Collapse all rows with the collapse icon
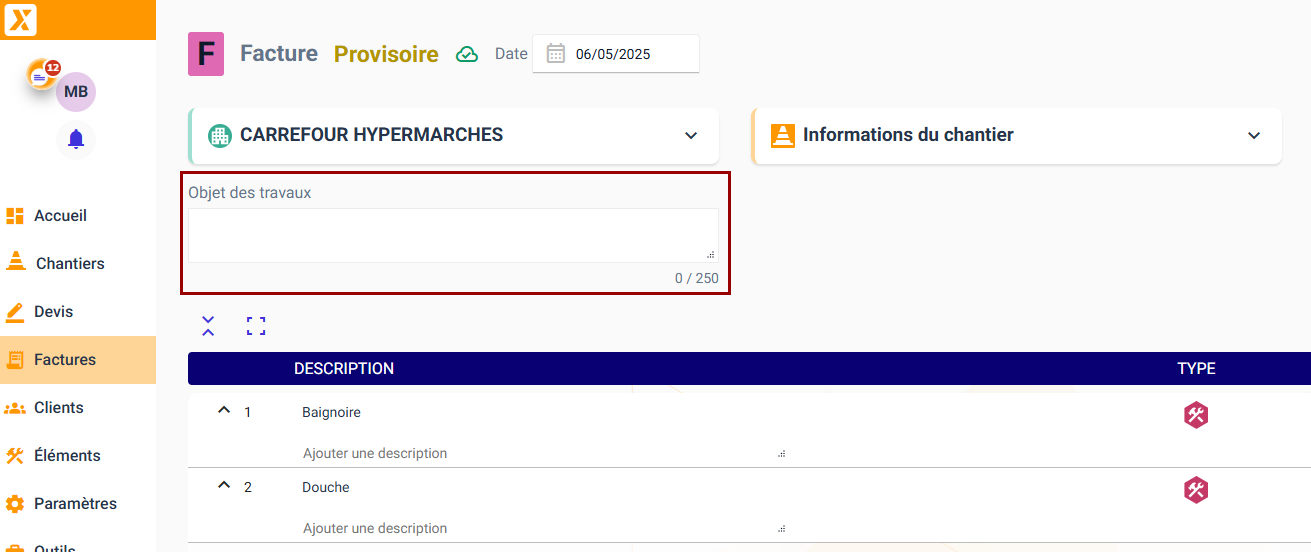This screenshot has height=552, width=1311. [208, 325]
